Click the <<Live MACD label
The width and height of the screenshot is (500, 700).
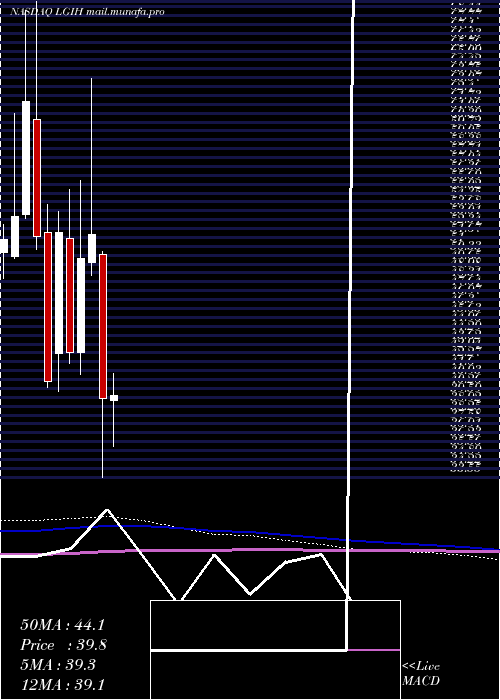(x=421, y=674)
